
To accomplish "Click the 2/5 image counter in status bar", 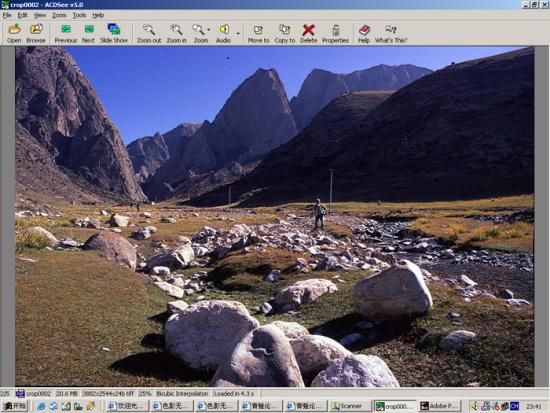I will pos(6,394).
